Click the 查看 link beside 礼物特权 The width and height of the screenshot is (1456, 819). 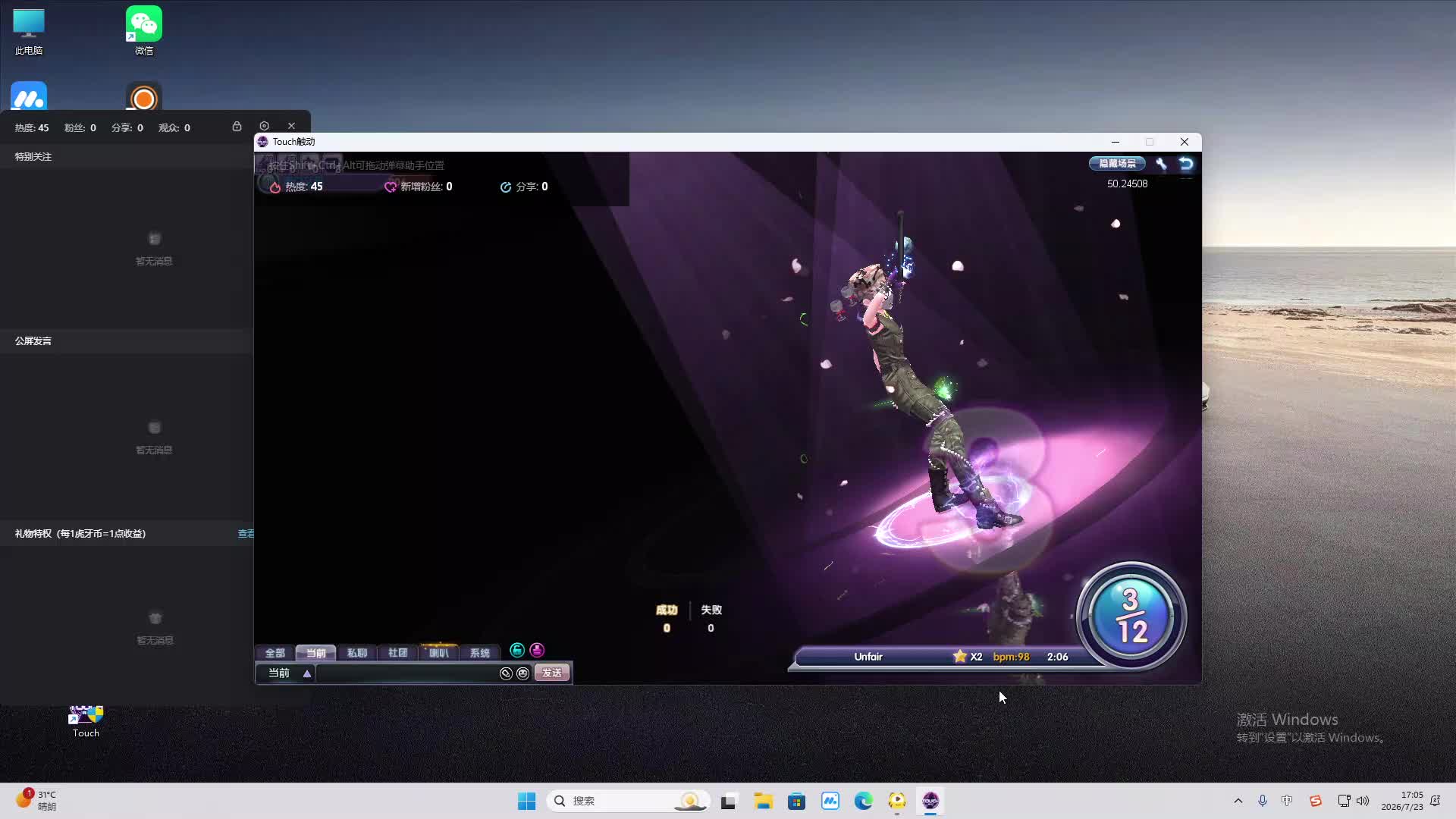point(246,534)
